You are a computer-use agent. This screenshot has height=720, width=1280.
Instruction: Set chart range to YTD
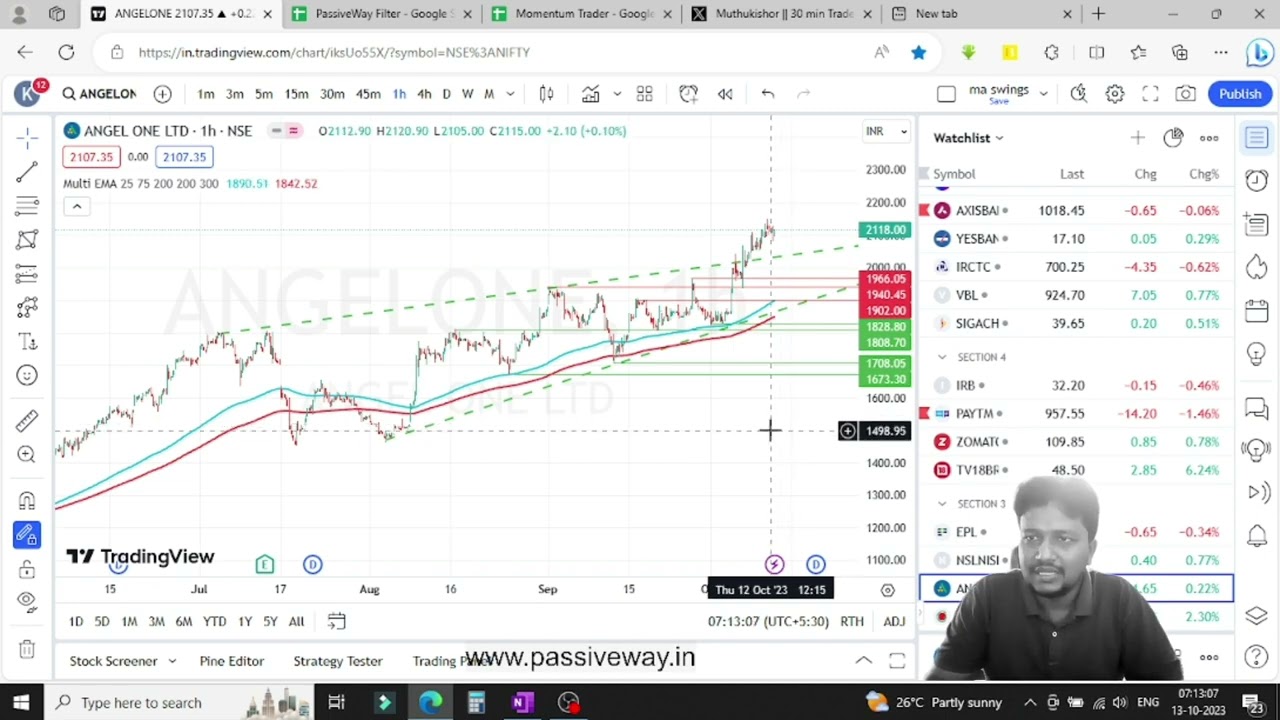pos(214,621)
